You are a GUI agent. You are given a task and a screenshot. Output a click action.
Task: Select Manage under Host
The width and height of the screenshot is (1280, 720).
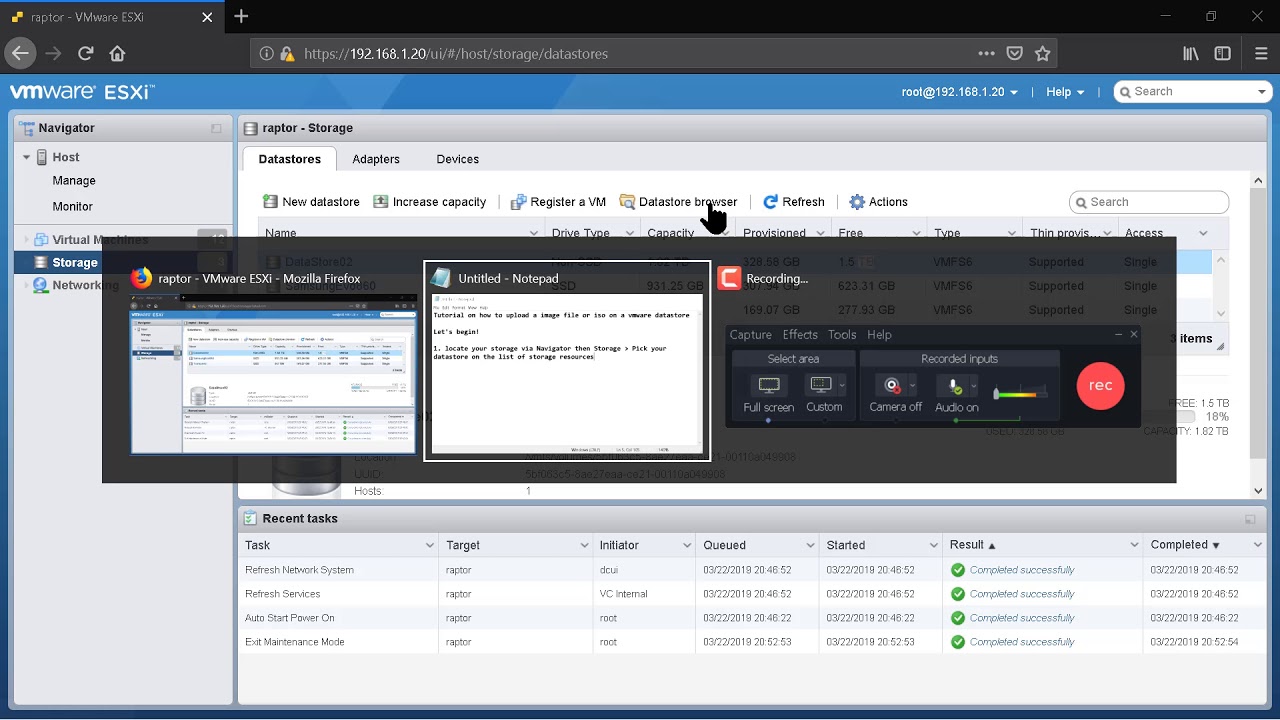click(x=74, y=181)
